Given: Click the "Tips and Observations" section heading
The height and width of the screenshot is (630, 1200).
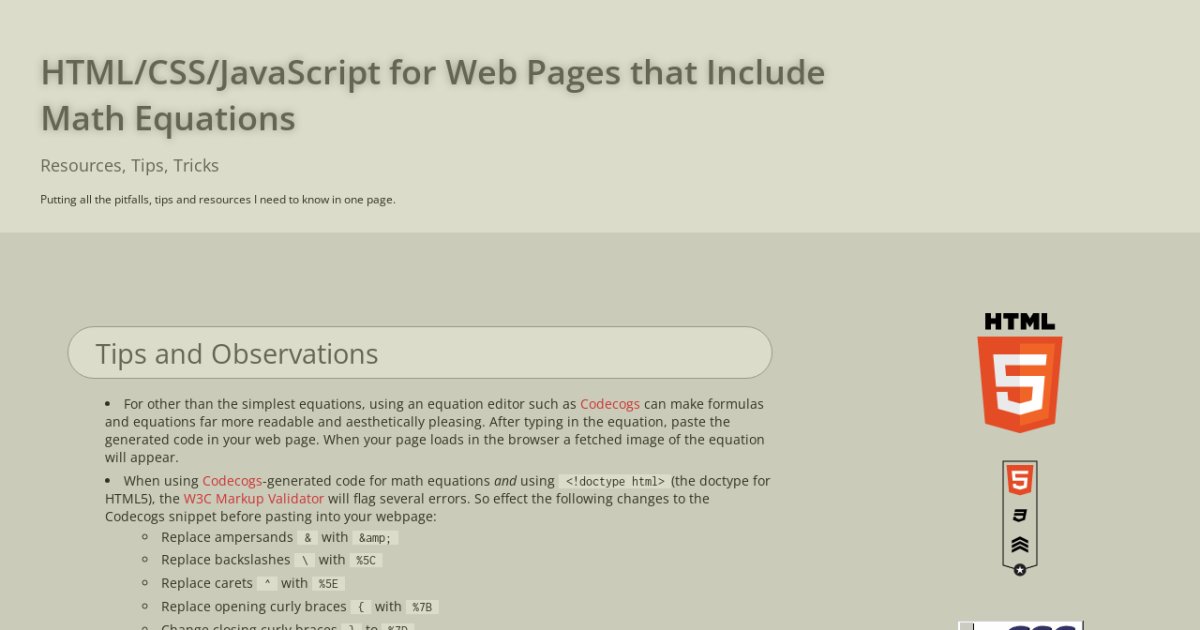Looking at the screenshot, I should coord(237,354).
